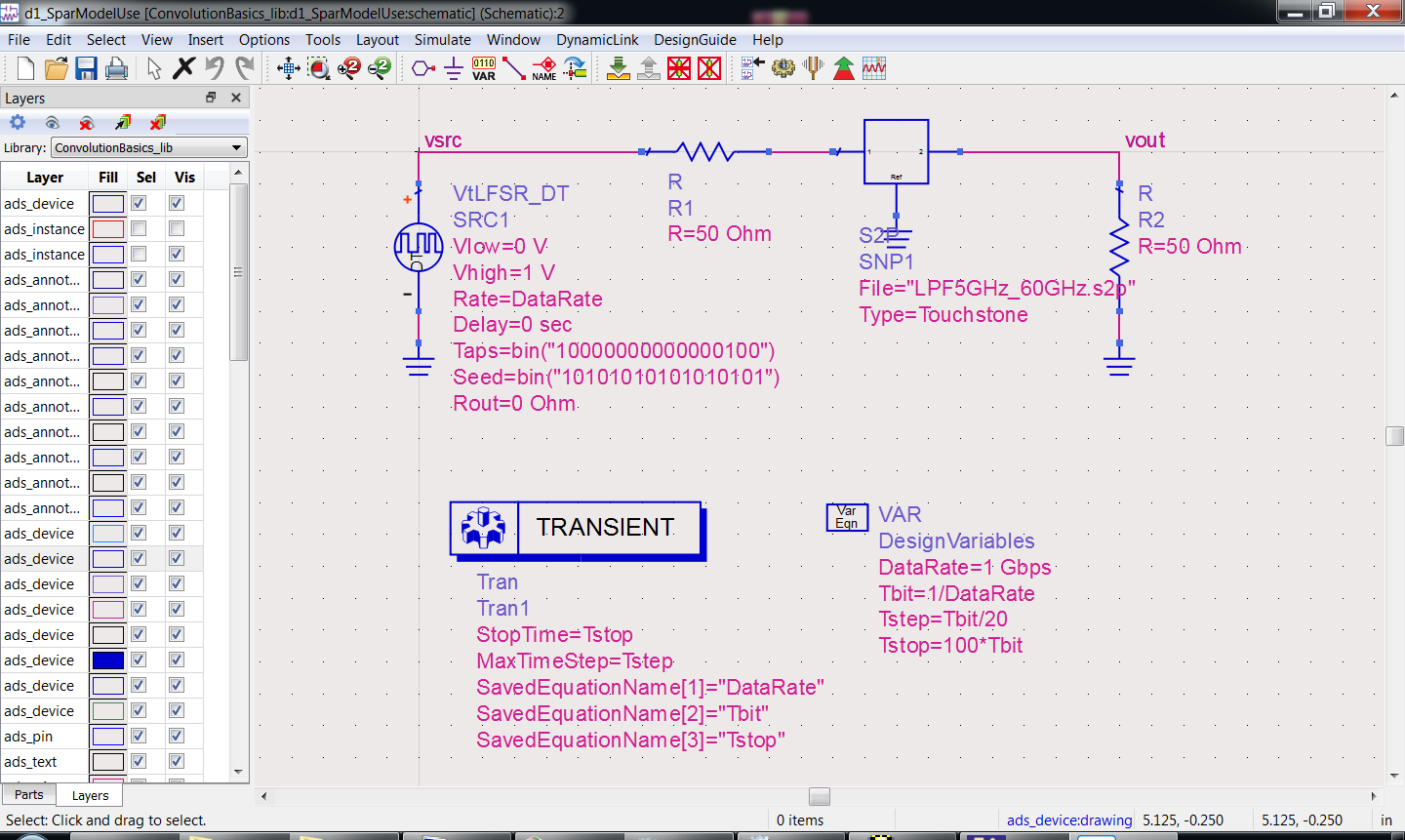This screenshot has width=1405, height=840.
Task: Select the S2P SNP1 component box
Action: coord(896,151)
